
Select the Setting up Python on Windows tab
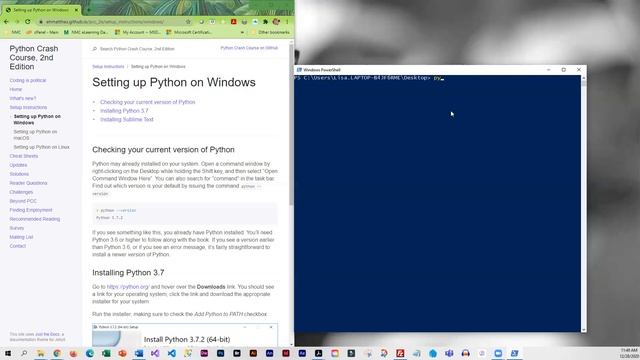tap(41, 10)
